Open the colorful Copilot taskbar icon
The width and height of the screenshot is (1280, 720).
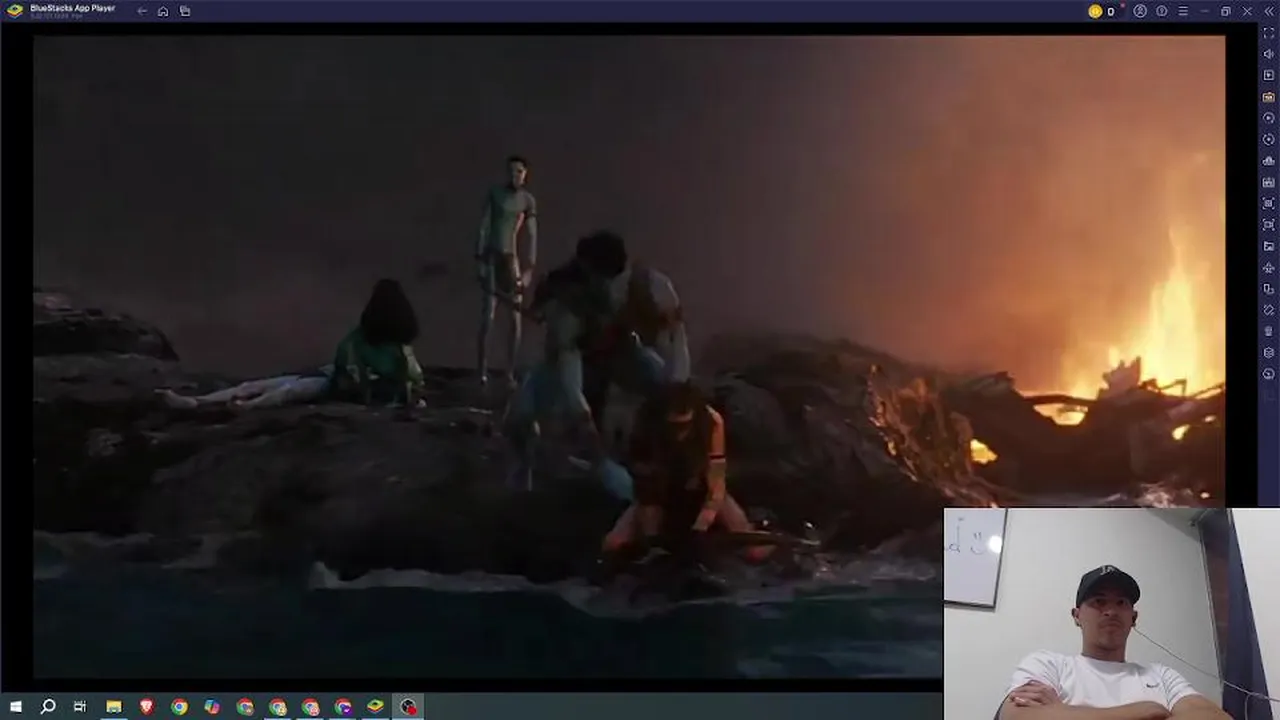tap(212, 707)
